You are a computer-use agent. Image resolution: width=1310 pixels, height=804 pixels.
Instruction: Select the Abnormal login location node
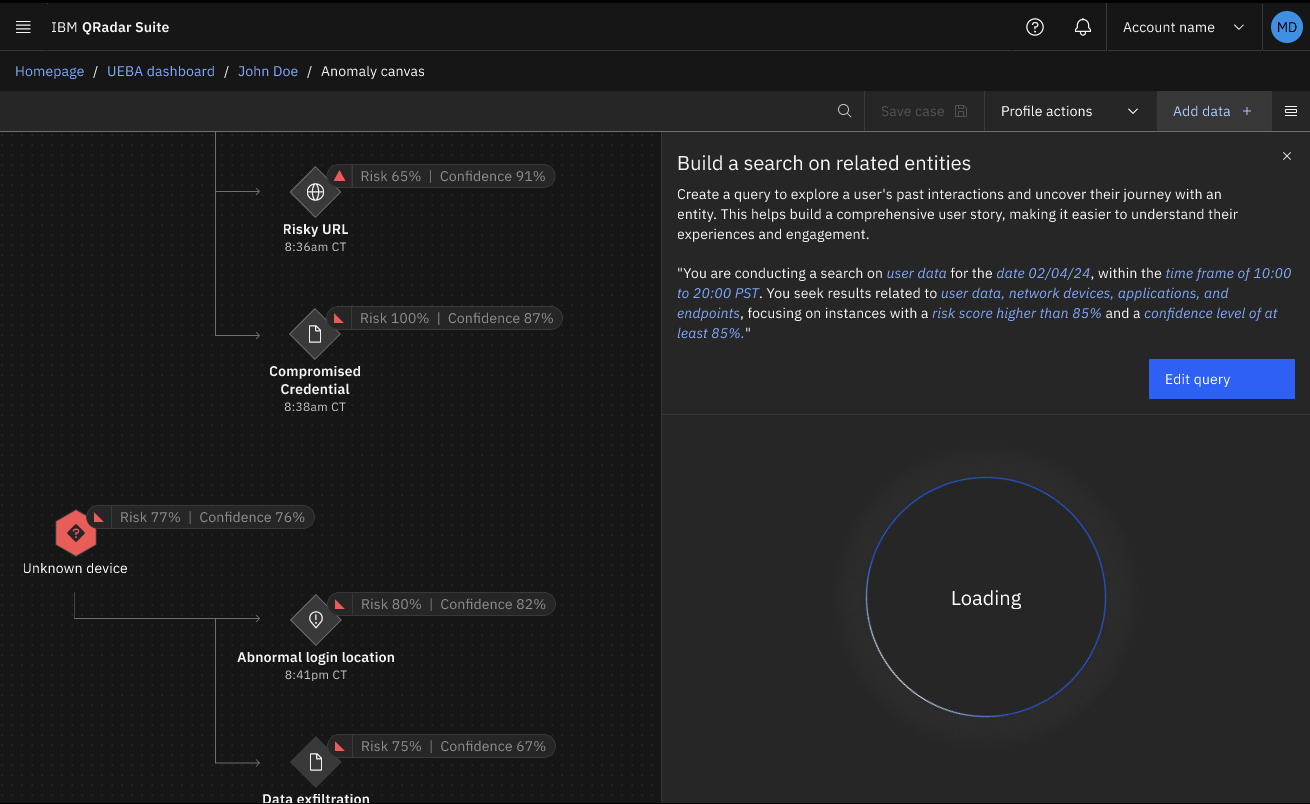pyautogui.click(x=315, y=620)
